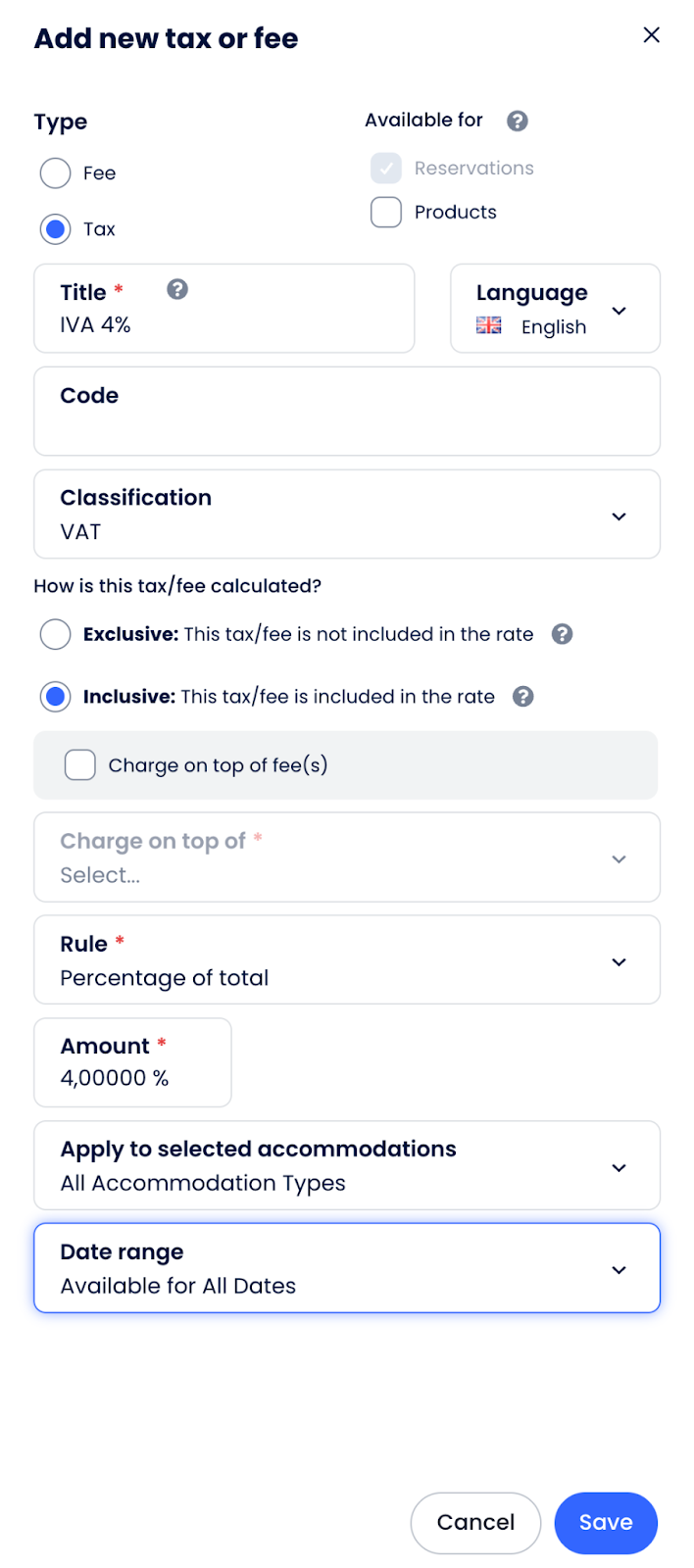Open the Date range dropdown
The width and height of the screenshot is (694, 1568).
(347, 1268)
